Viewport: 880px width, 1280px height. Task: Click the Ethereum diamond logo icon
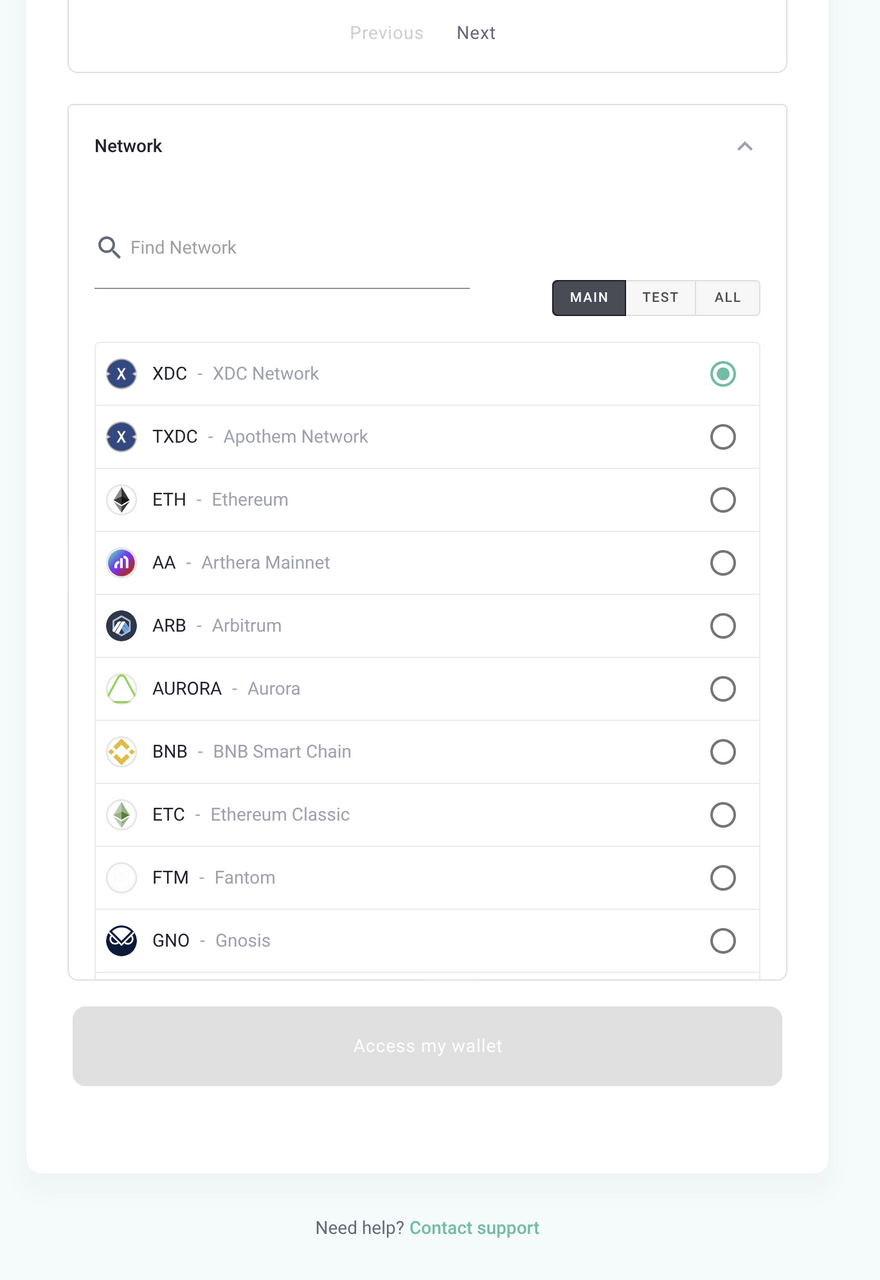(121, 500)
